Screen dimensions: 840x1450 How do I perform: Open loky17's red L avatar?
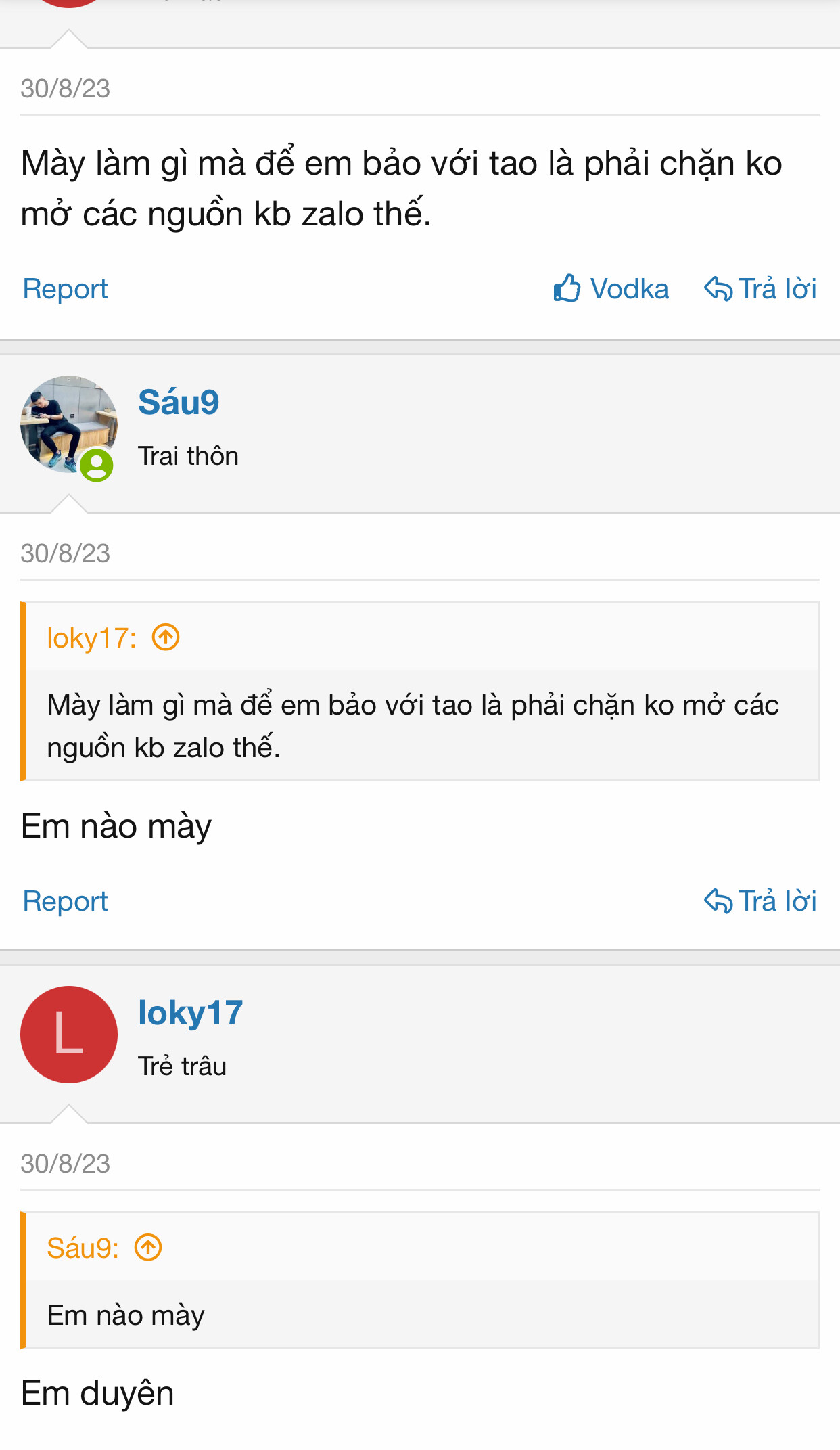coord(68,1035)
